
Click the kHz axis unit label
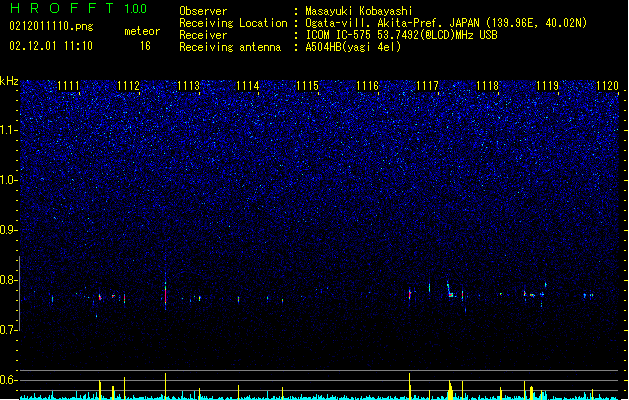pyautogui.click(x=9, y=81)
